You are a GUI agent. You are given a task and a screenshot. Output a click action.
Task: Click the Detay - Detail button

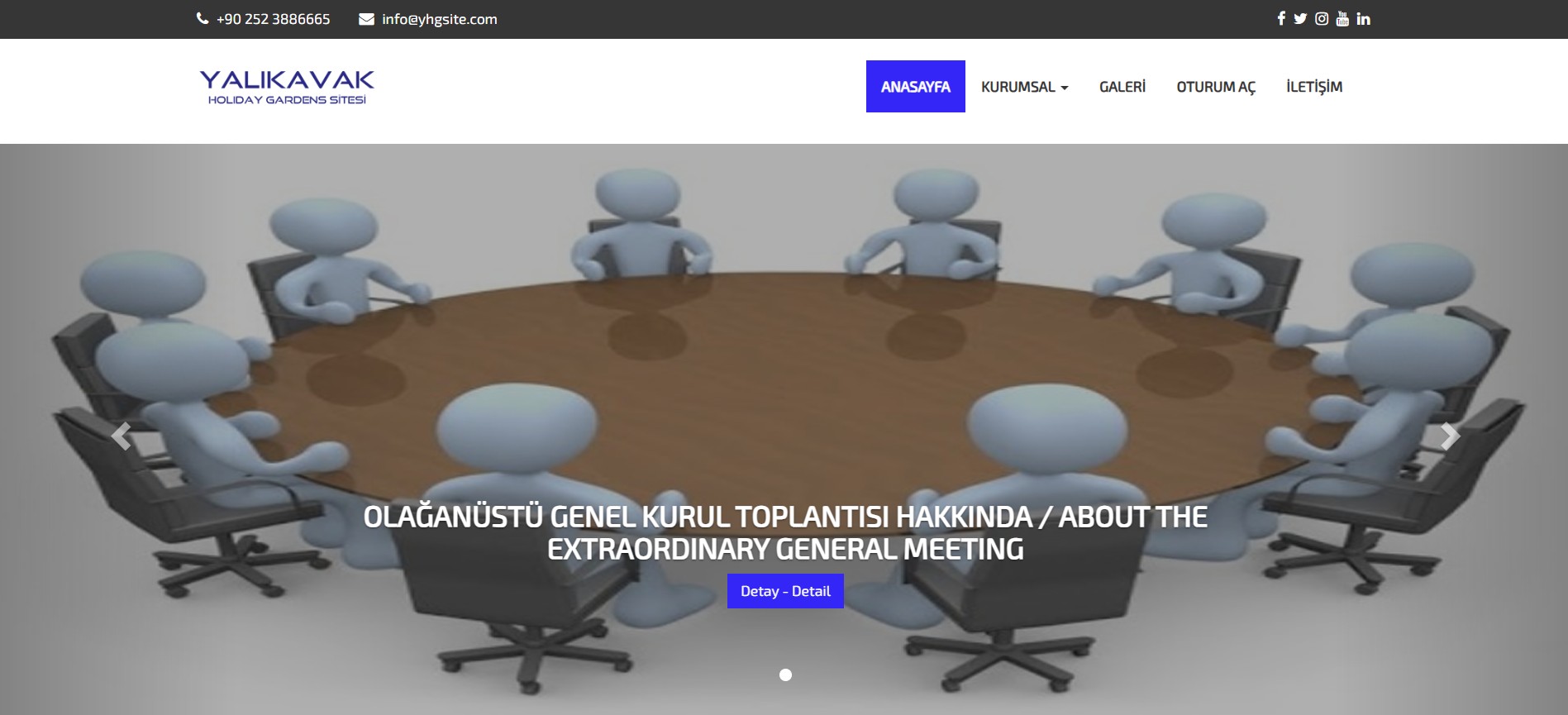[785, 591]
